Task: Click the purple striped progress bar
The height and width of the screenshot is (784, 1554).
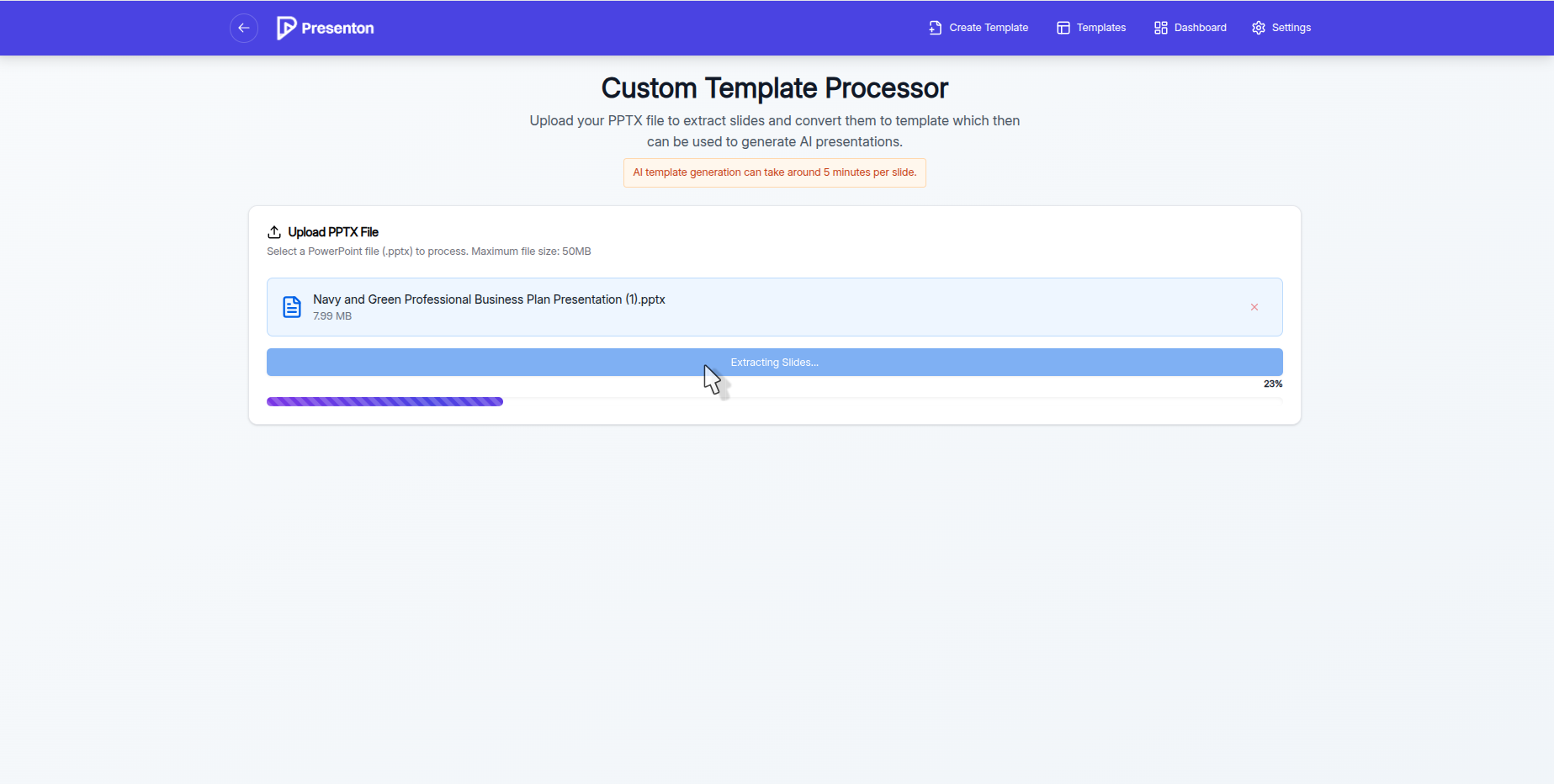Action: pyautogui.click(x=384, y=401)
